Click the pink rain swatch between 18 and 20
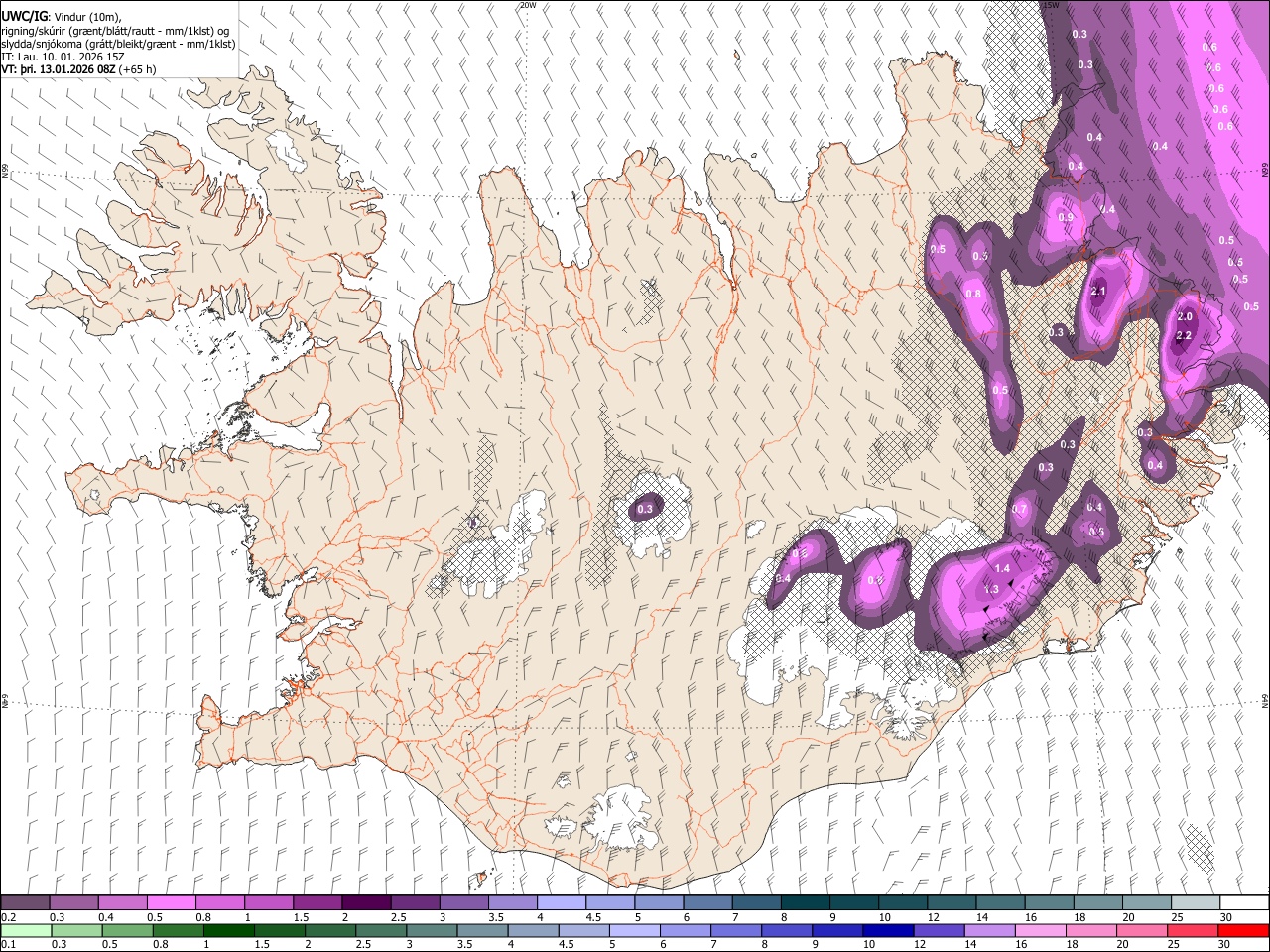 coord(1090,930)
